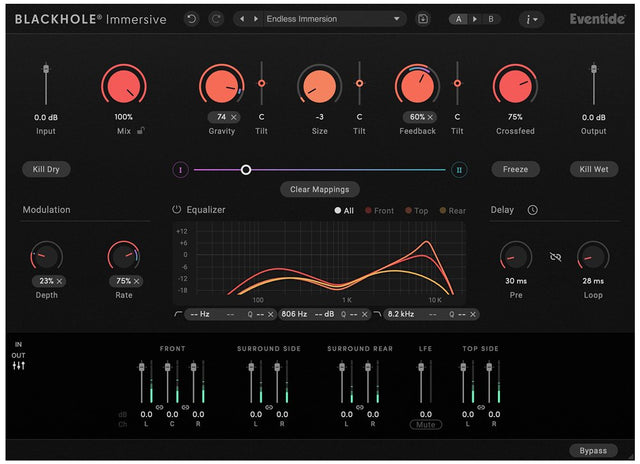This screenshot has width=640, height=464.
Task: Switch to the A comparison state
Action: pos(459,19)
